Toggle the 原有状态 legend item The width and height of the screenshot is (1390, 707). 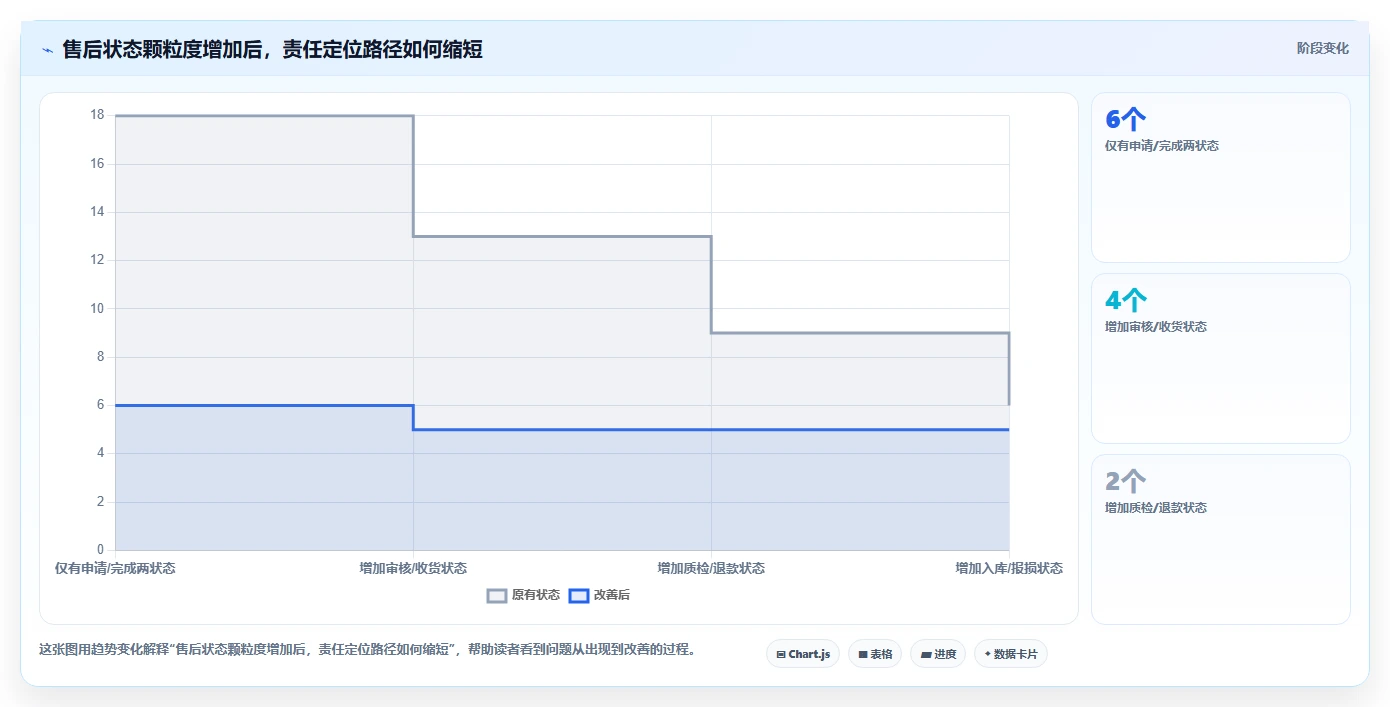[x=524, y=595]
